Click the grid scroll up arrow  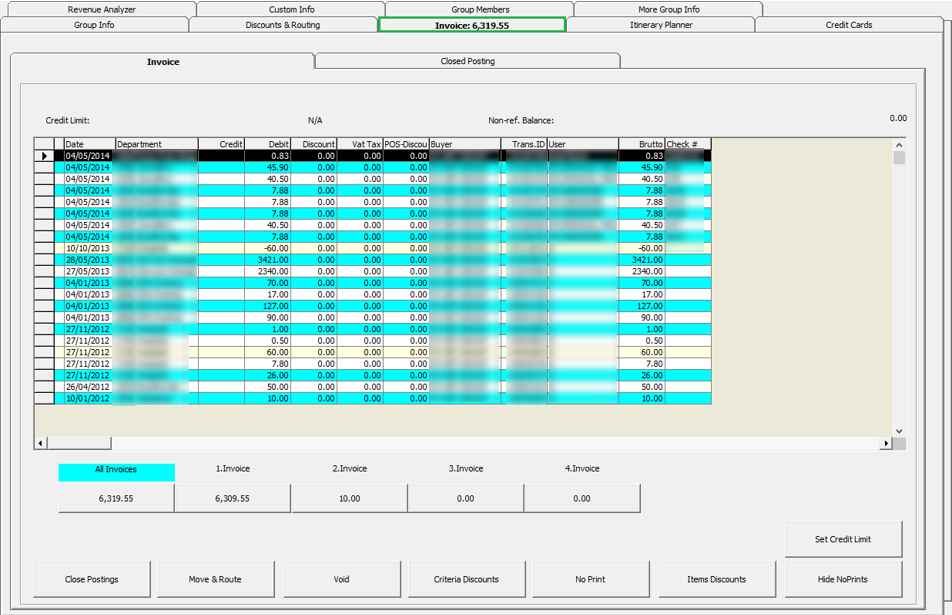[899, 144]
